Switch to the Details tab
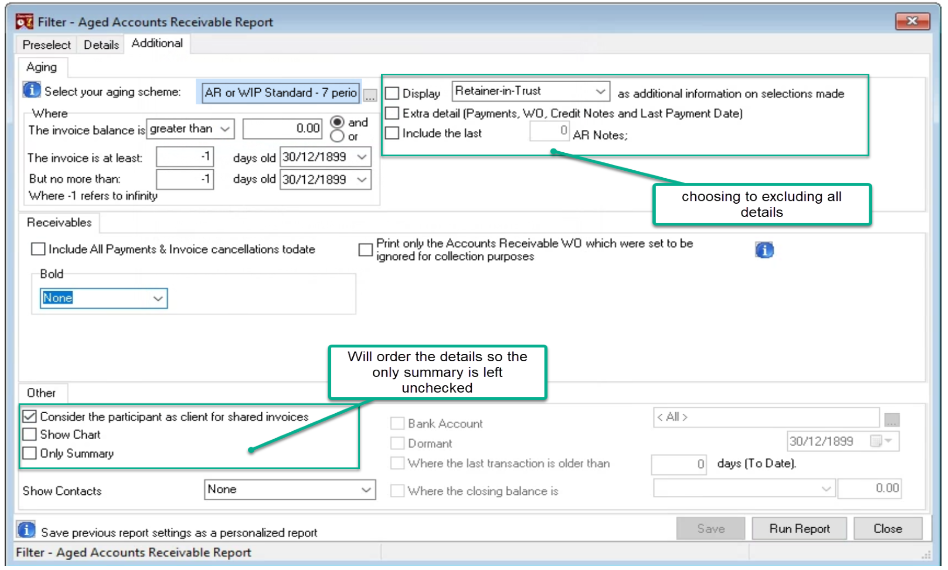Viewport: 948px width, 570px height. tap(101, 45)
